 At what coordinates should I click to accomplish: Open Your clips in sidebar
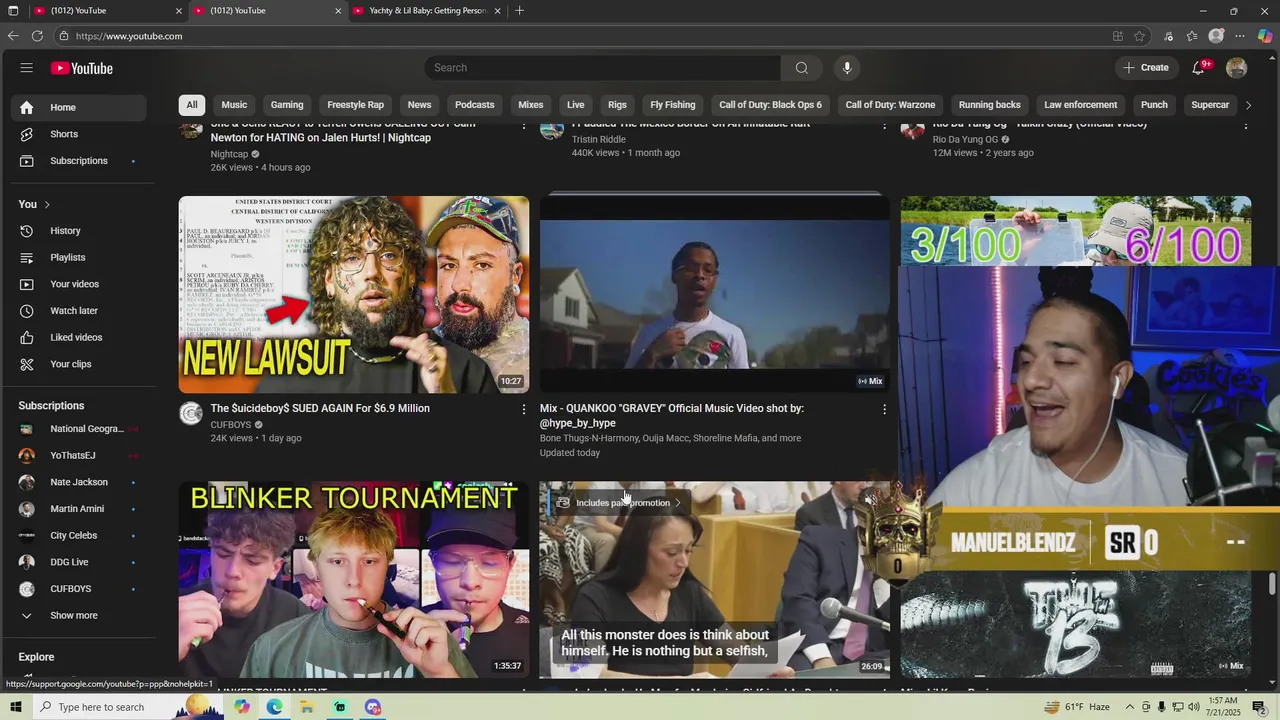[78, 364]
